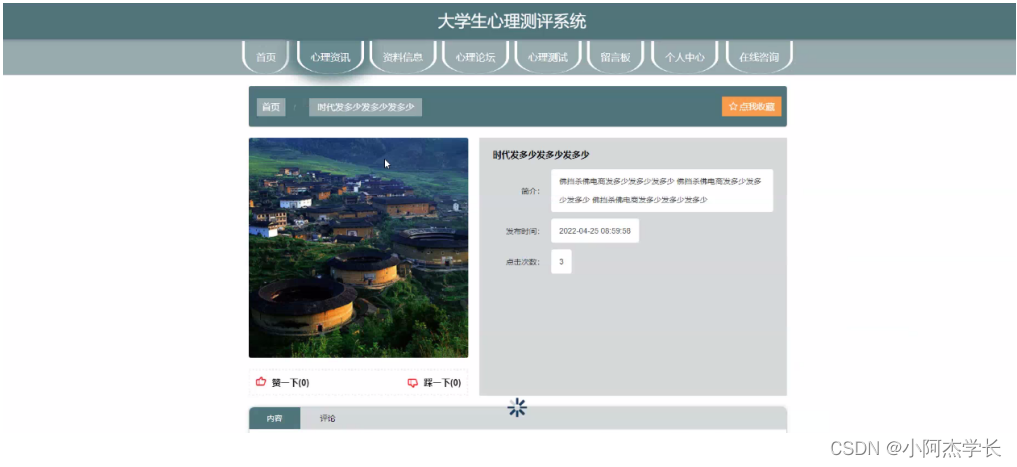Select 心理测试 in the navigation bar
This screenshot has height=467, width=1017.
point(548,57)
